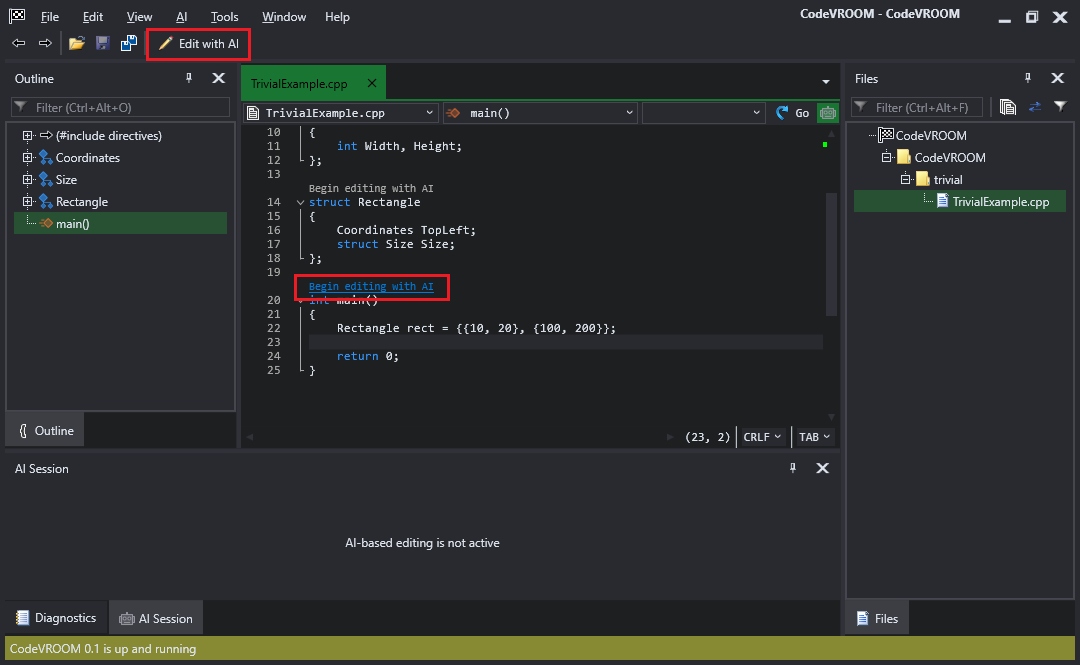Viewport: 1080px width, 665px height.
Task: Navigate forward with the right arrow icon
Action: [45, 43]
